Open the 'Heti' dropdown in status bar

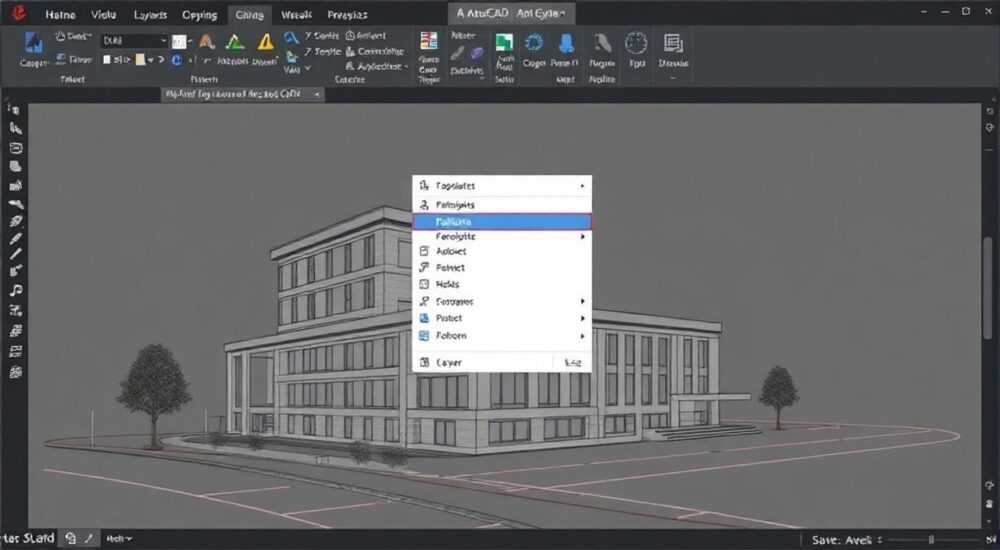[x=119, y=539]
